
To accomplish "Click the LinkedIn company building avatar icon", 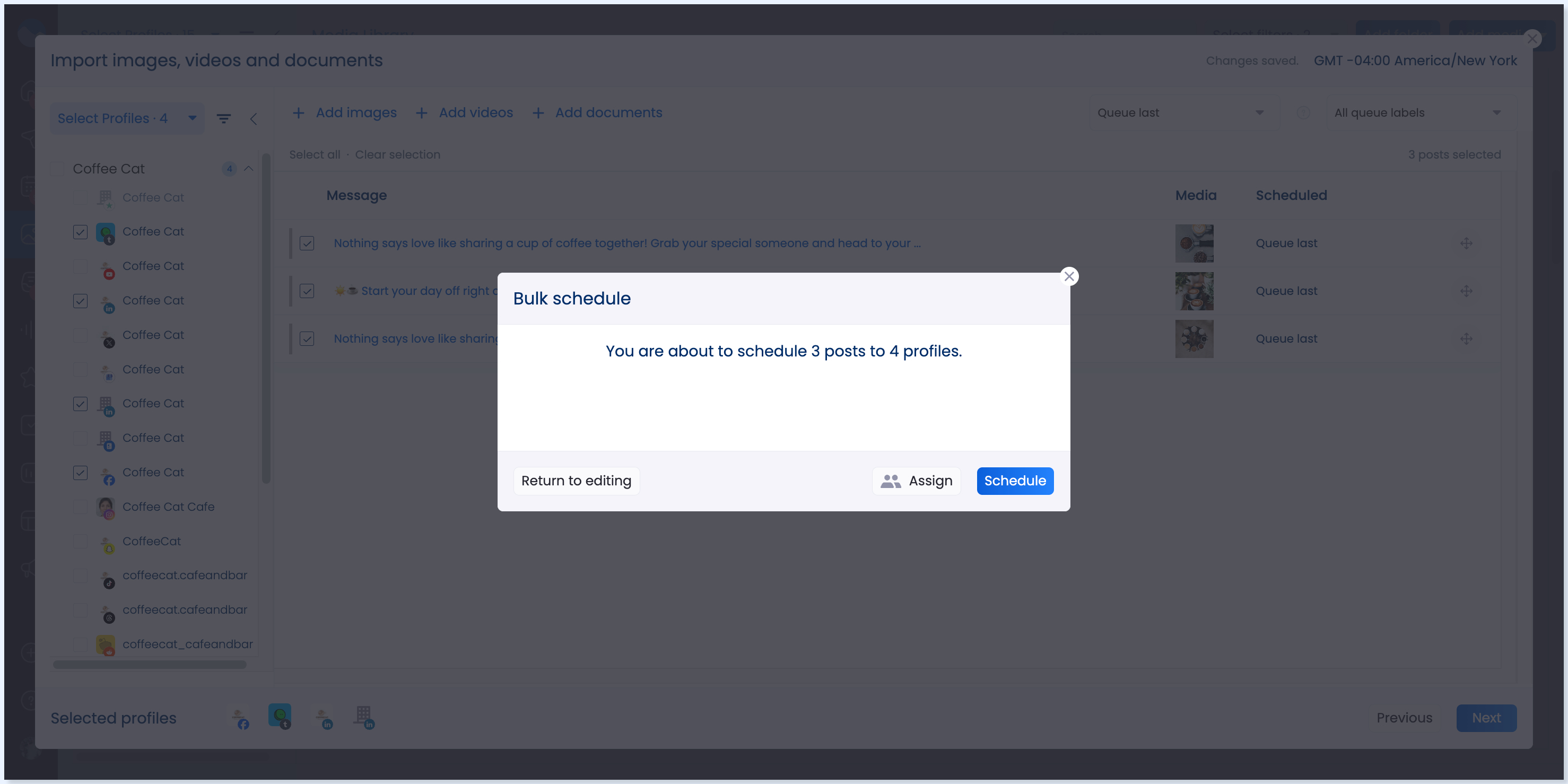I will (x=107, y=406).
